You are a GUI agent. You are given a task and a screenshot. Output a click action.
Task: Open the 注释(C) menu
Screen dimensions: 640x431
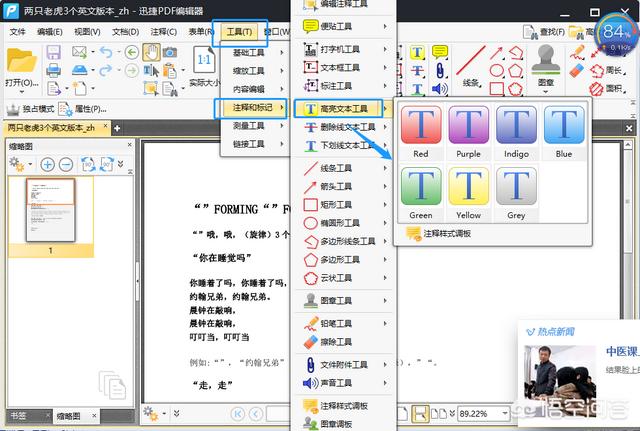(163, 32)
